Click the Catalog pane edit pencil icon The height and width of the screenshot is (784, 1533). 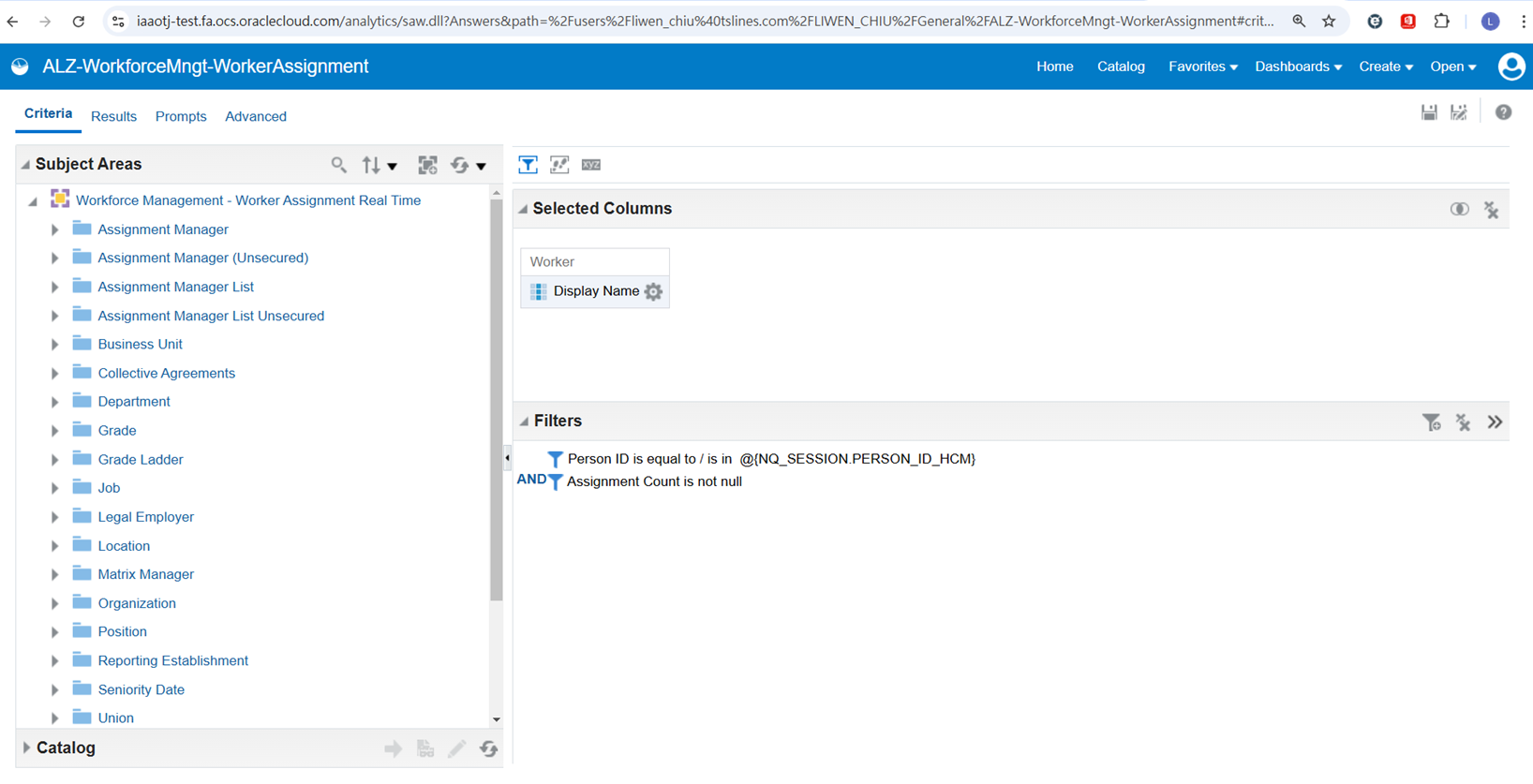(456, 748)
